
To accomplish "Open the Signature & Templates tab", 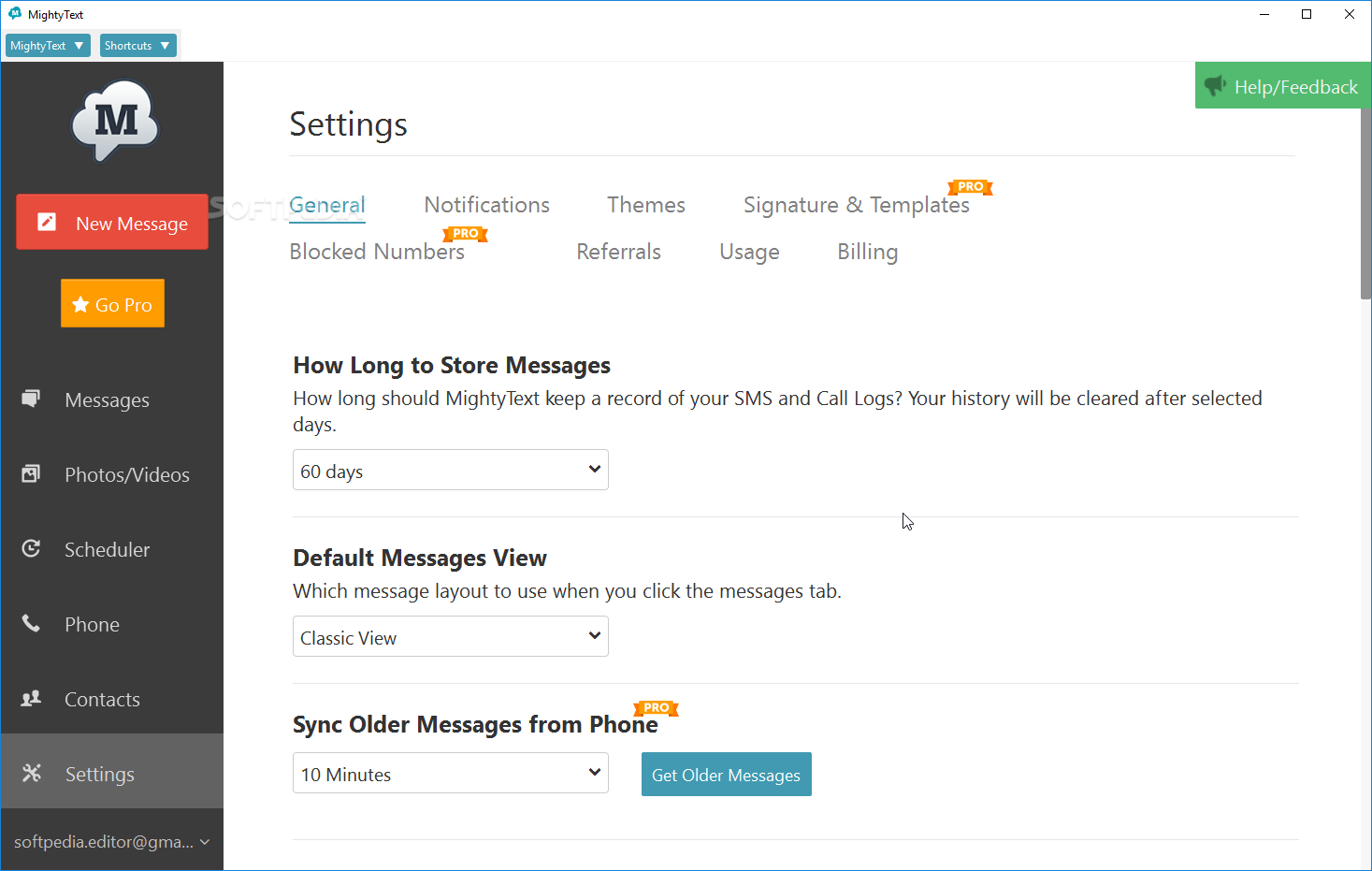I will [x=857, y=205].
